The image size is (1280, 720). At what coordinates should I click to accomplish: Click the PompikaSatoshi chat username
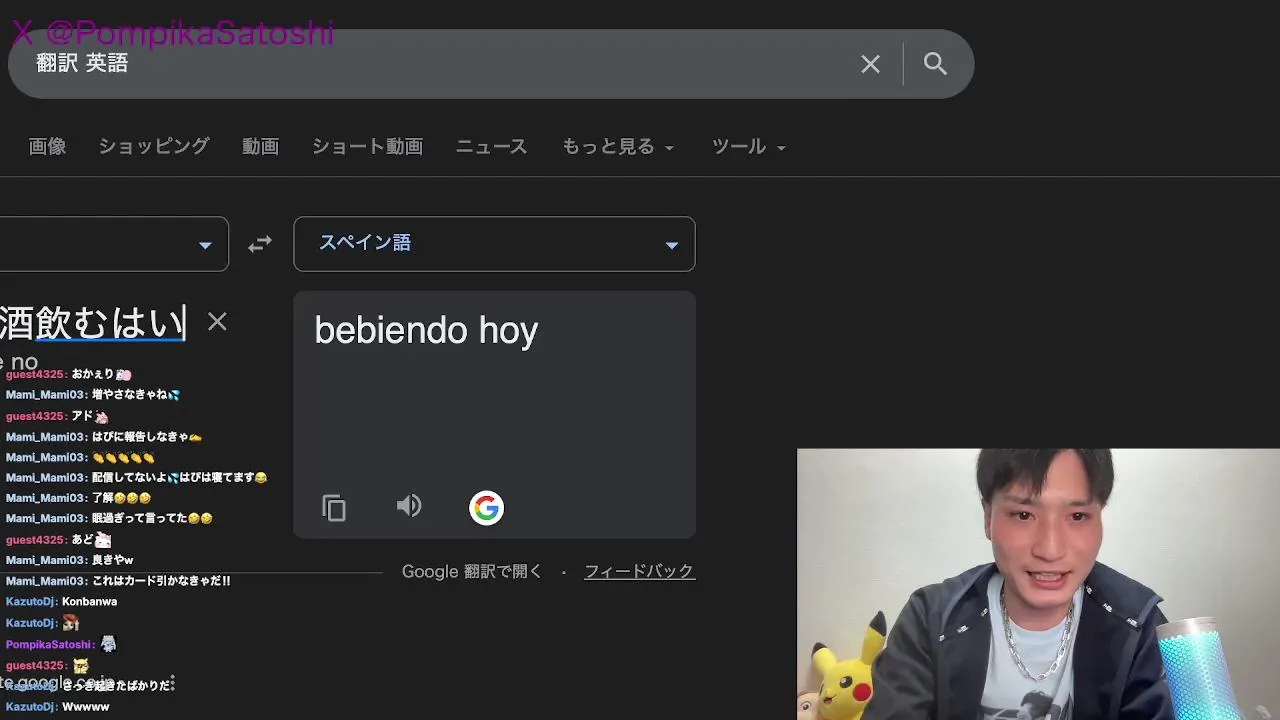pyautogui.click(x=50, y=645)
